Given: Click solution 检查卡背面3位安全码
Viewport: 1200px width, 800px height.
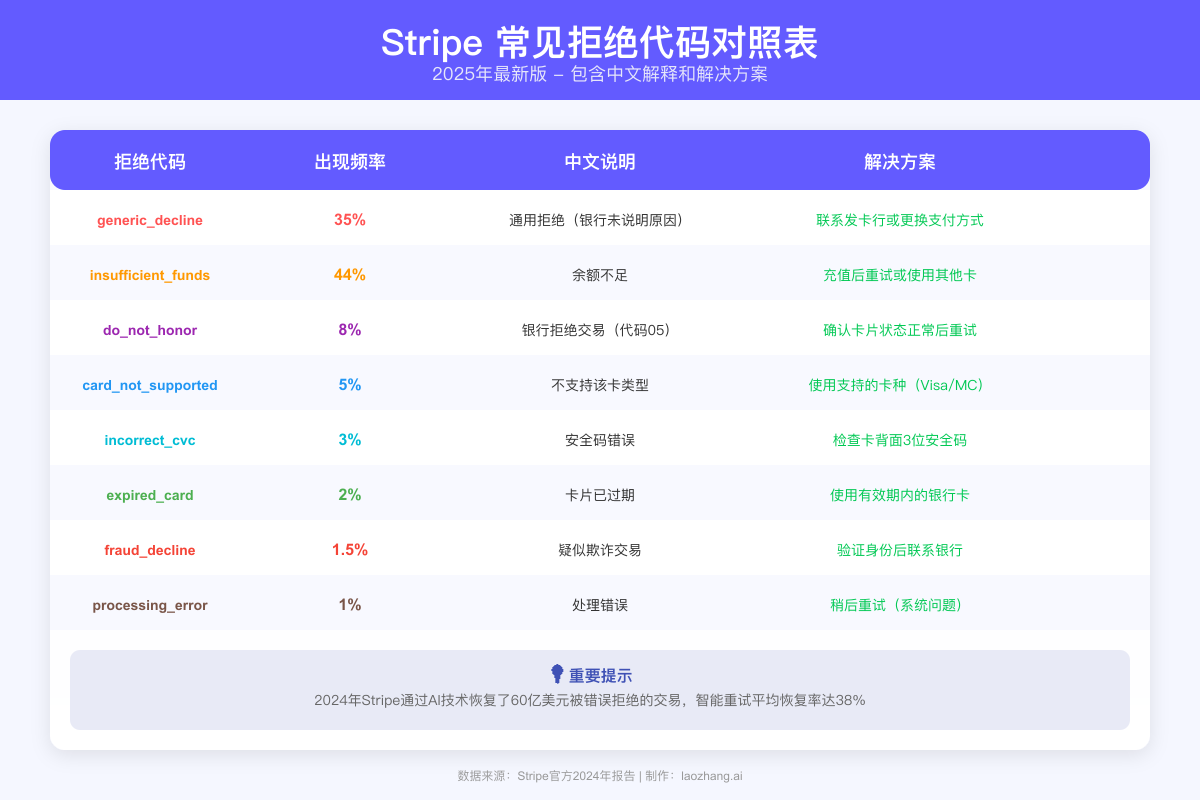Looking at the screenshot, I should pyautogui.click(x=900, y=440).
